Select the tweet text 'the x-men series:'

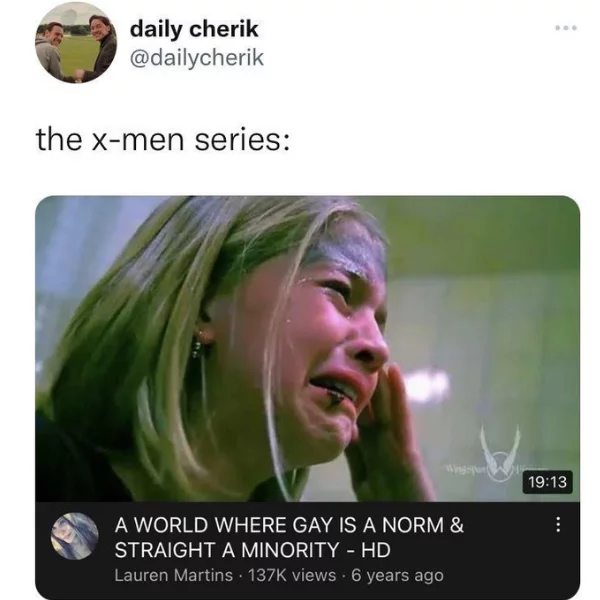163,140
